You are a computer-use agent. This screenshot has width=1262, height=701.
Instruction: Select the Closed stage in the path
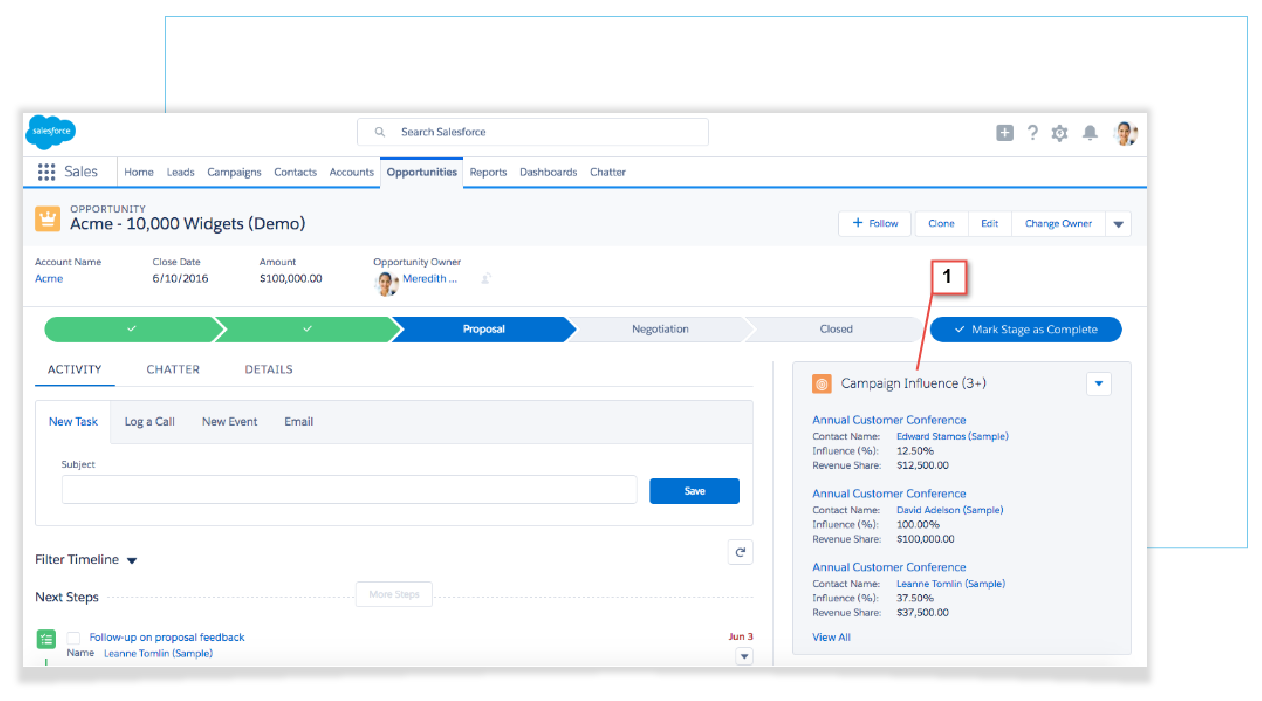point(836,329)
